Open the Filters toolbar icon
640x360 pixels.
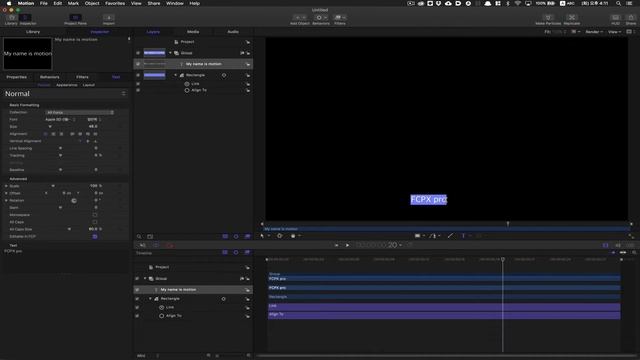coord(340,19)
